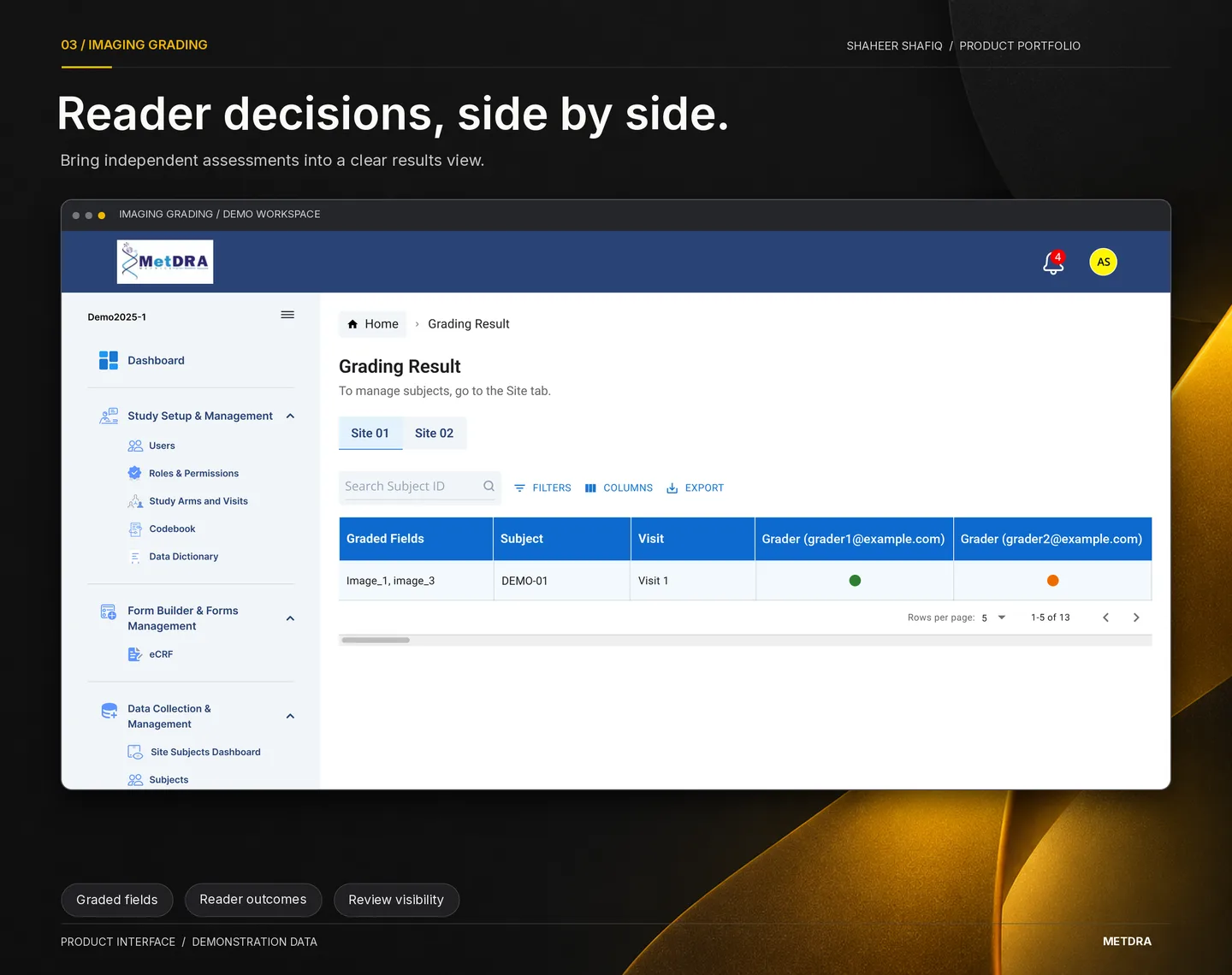Open Data Dictionary
The image size is (1232, 975).
point(183,557)
